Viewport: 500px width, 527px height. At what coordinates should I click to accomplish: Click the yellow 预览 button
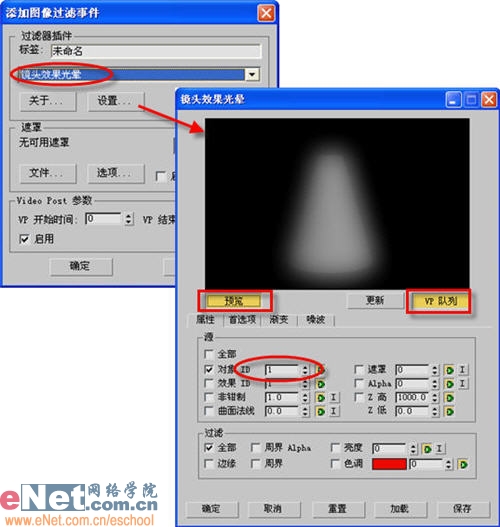click(x=234, y=301)
